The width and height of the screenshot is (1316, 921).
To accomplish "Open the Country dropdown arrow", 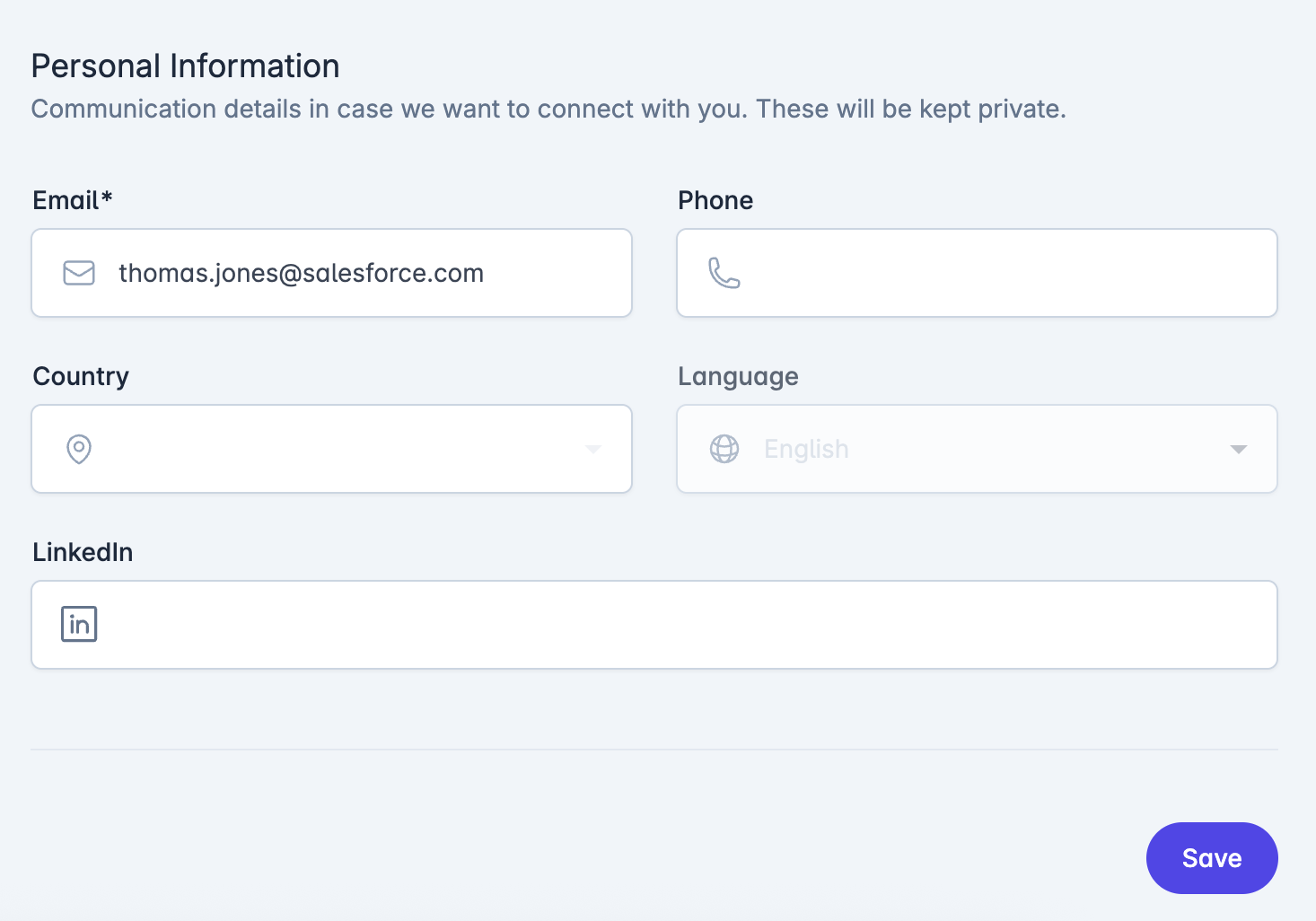I will (x=593, y=449).
